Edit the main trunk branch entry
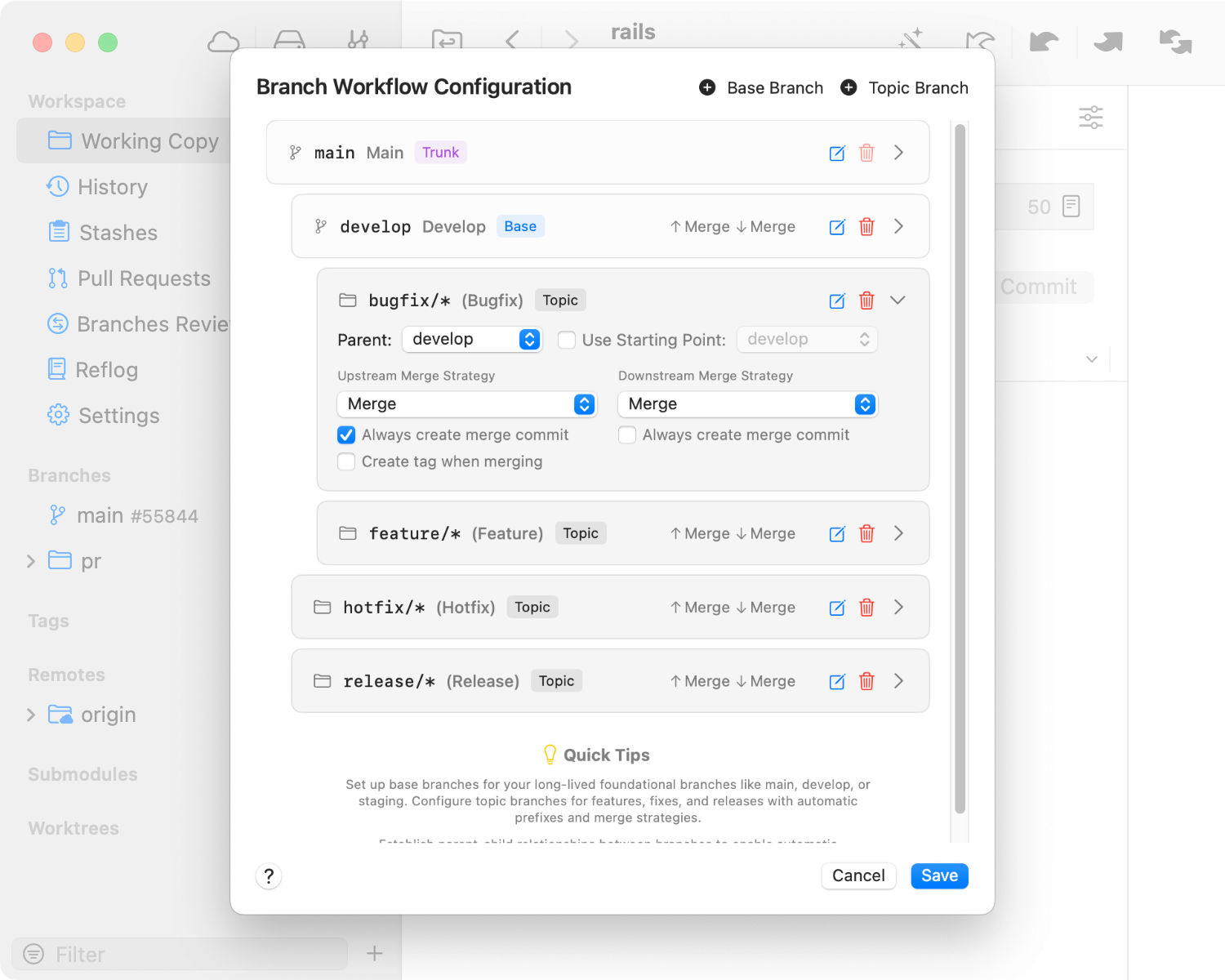Viewport: 1225px width, 980px height. [x=837, y=153]
